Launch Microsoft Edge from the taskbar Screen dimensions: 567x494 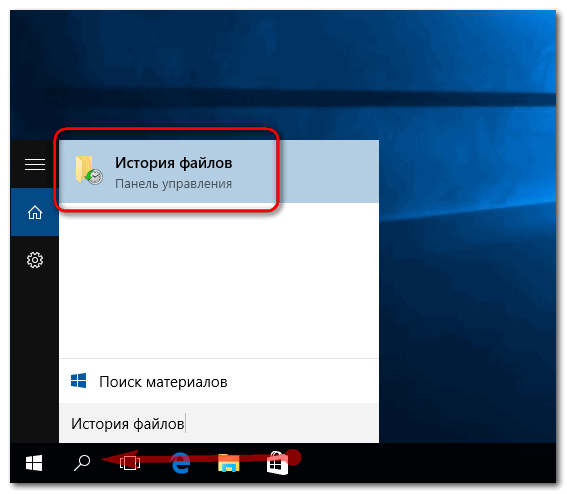[x=180, y=463]
